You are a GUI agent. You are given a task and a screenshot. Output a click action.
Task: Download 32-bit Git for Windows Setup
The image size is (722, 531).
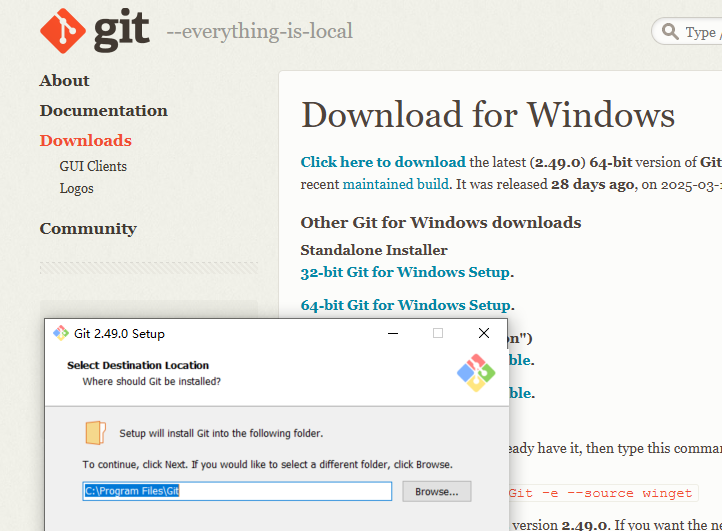[x=405, y=272]
